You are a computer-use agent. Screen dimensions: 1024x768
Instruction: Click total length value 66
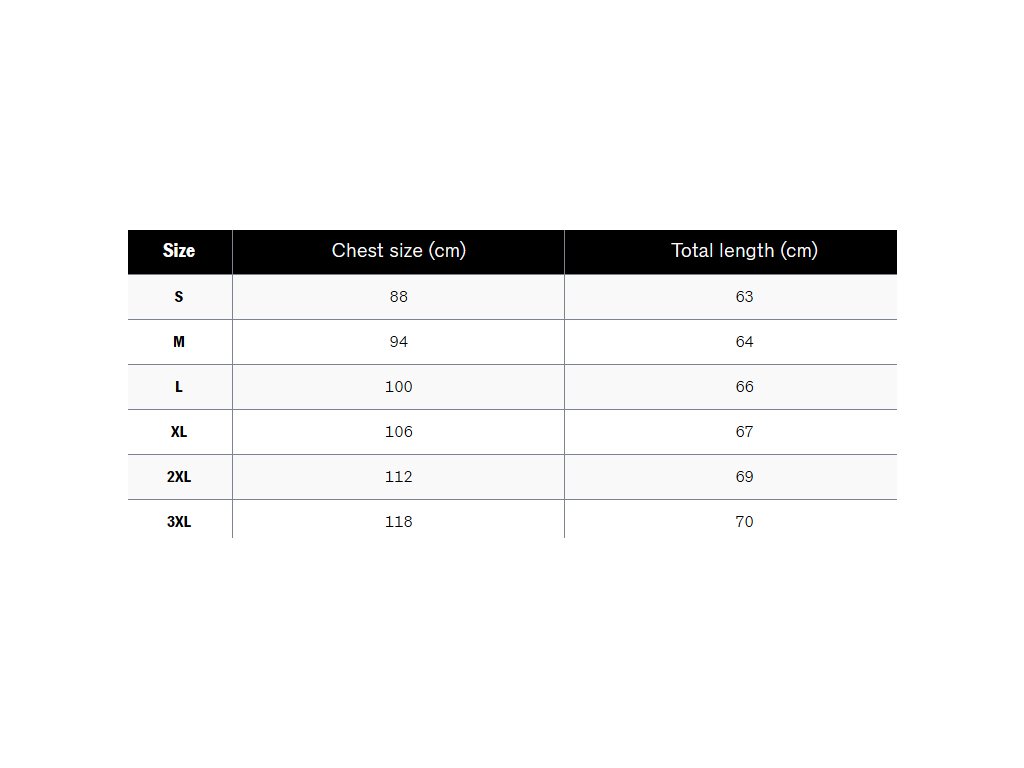click(744, 387)
